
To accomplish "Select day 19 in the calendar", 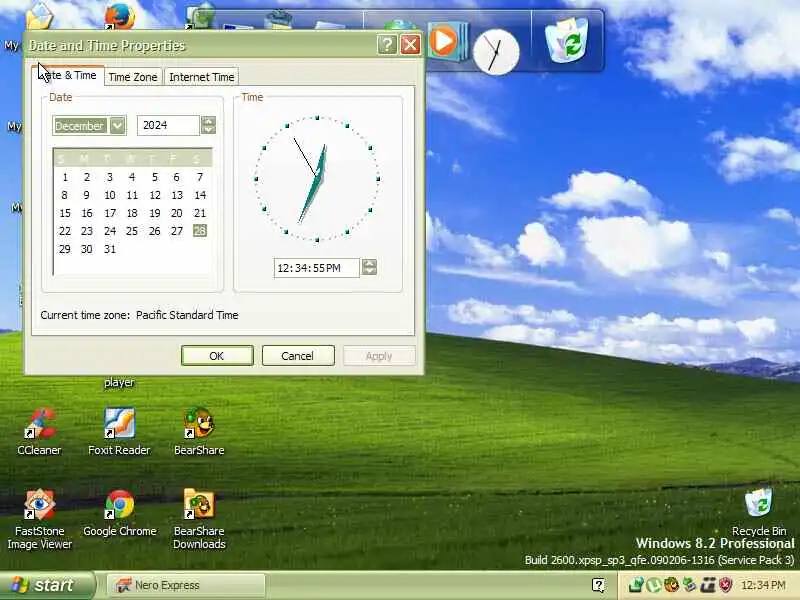I will point(155,213).
